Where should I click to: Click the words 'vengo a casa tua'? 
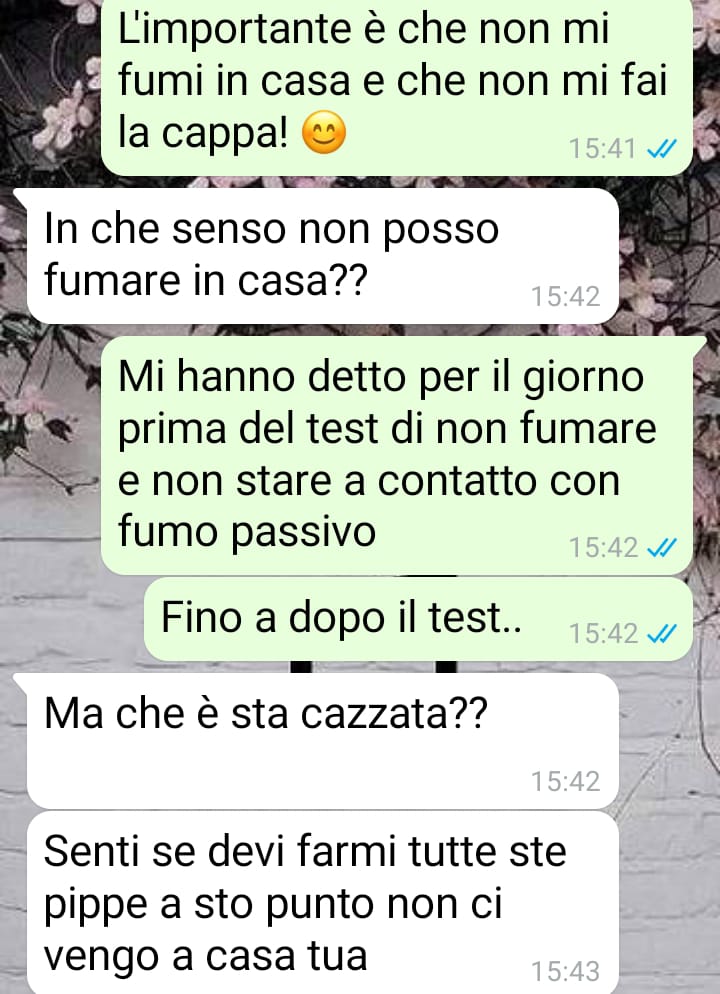coord(205,956)
